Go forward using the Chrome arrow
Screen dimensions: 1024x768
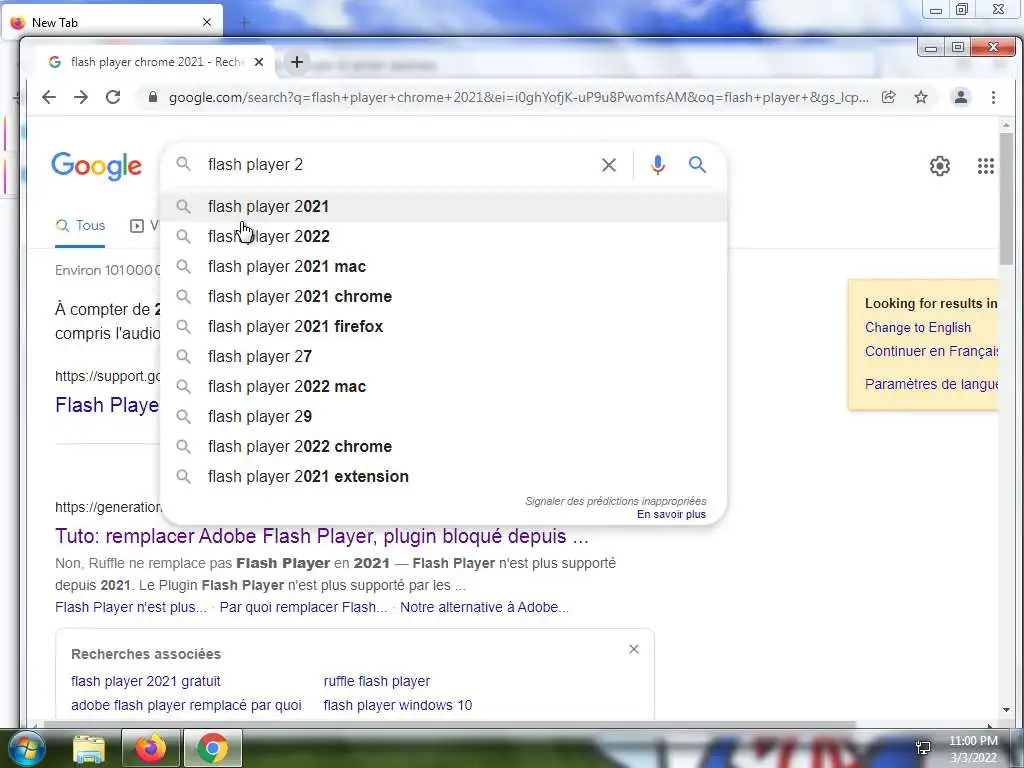click(81, 97)
